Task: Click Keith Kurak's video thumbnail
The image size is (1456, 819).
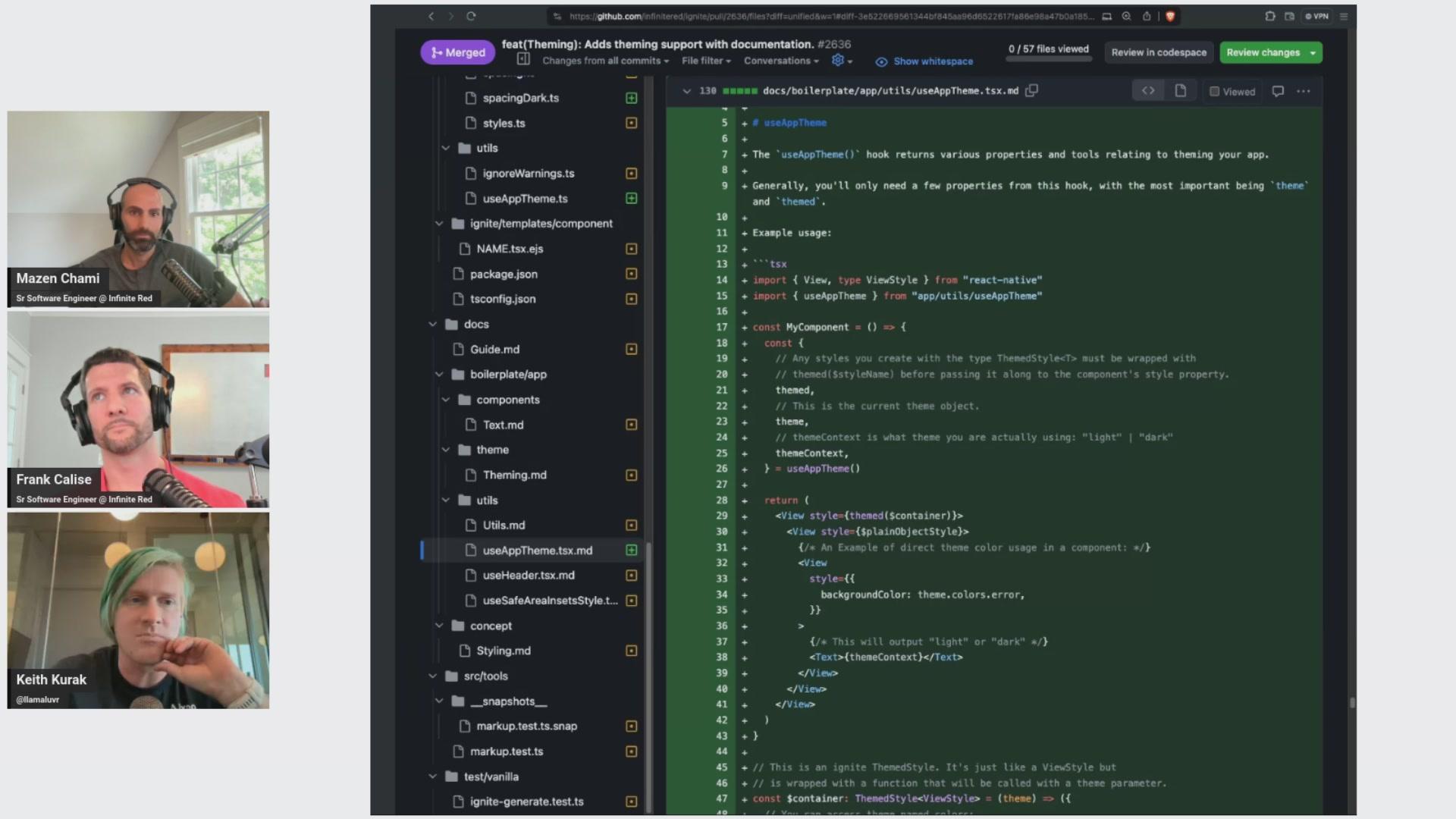Action: click(138, 610)
